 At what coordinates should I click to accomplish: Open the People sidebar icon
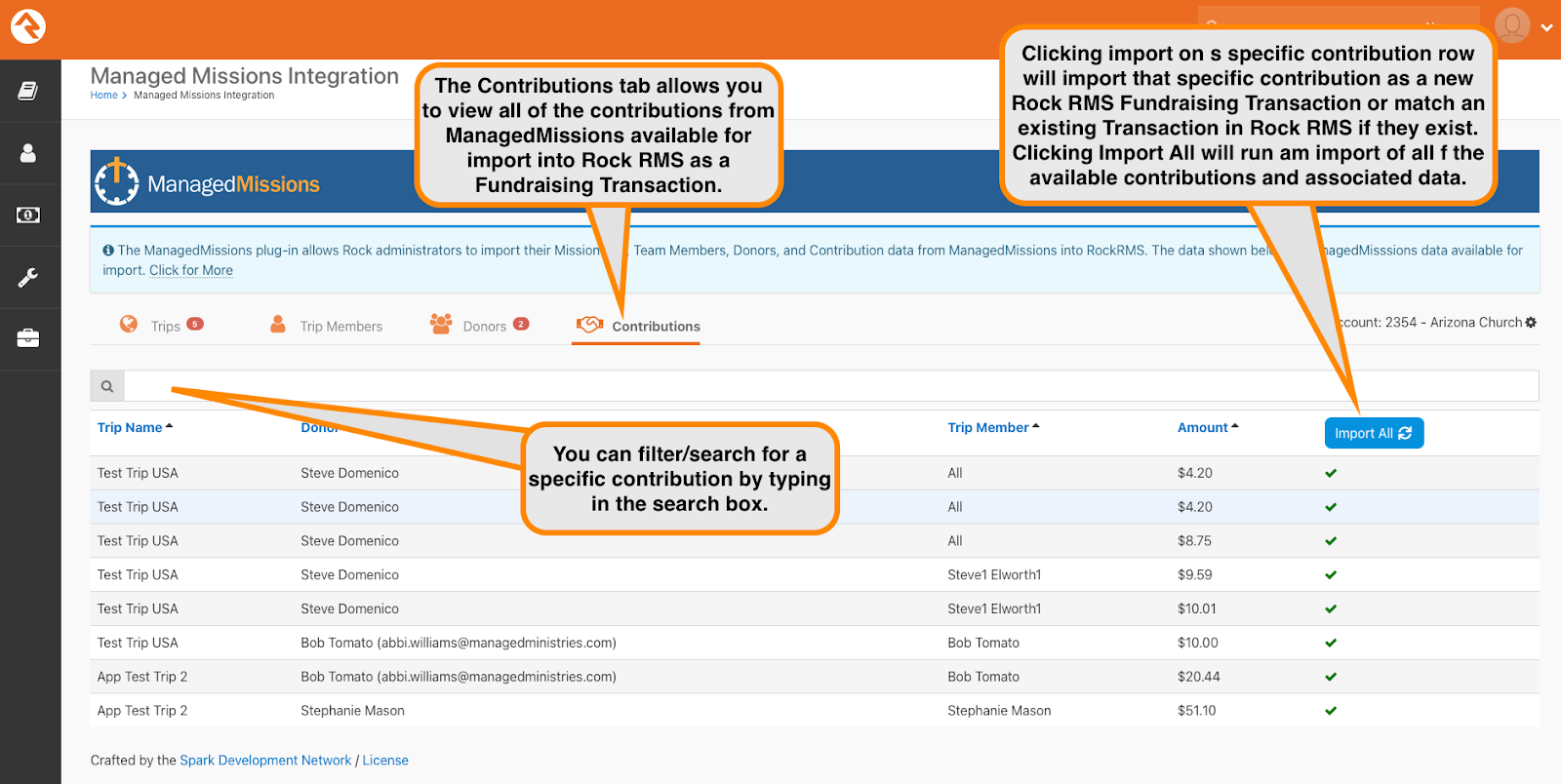point(28,153)
